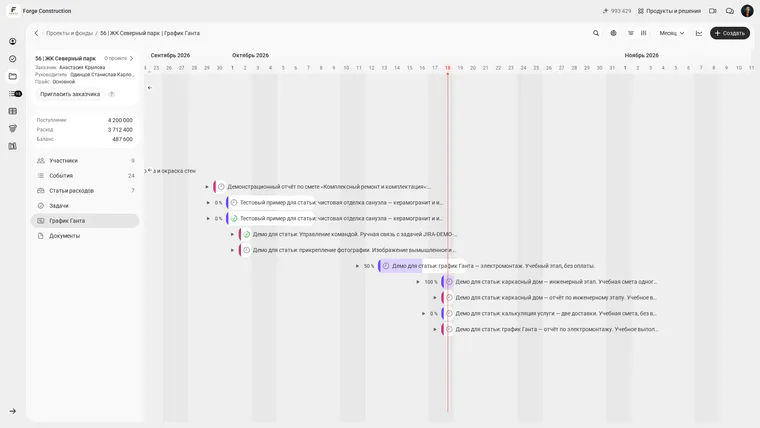This screenshot has width=760, height=428.
Task: Expand the 100 % каркасный дом инженерный row
Action: coord(418,282)
